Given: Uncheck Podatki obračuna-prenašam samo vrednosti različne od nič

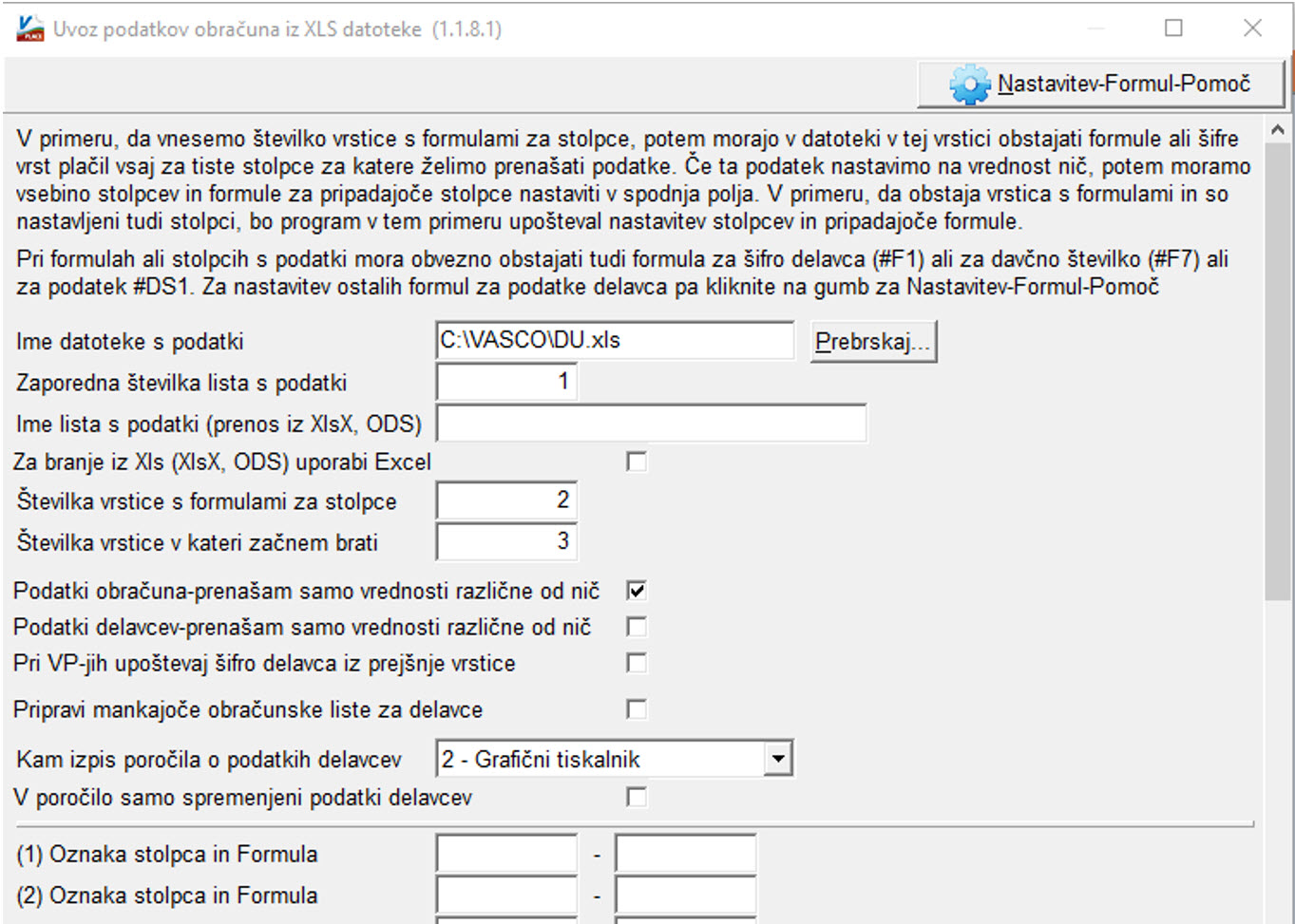Looking at the screenshot, I should [637, 591].
